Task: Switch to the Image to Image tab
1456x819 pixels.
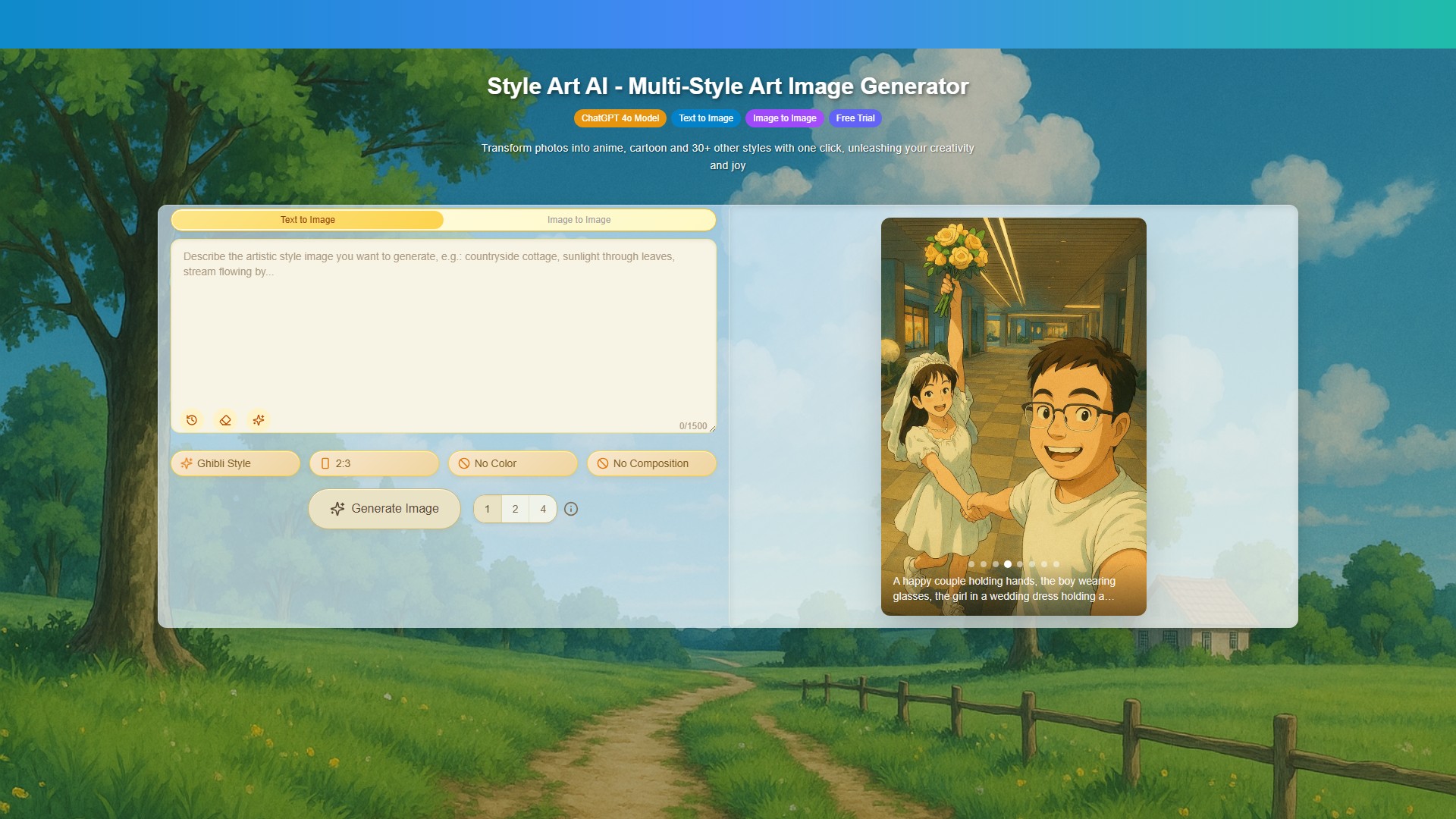Action: click(579, 220)
